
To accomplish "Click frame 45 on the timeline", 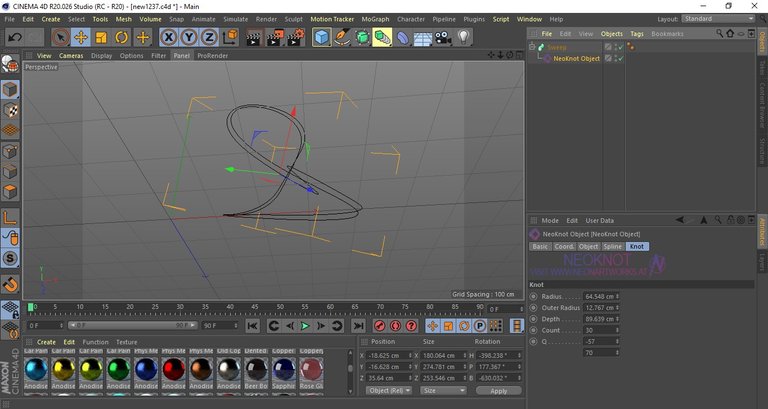I will (x=255, y=307).
